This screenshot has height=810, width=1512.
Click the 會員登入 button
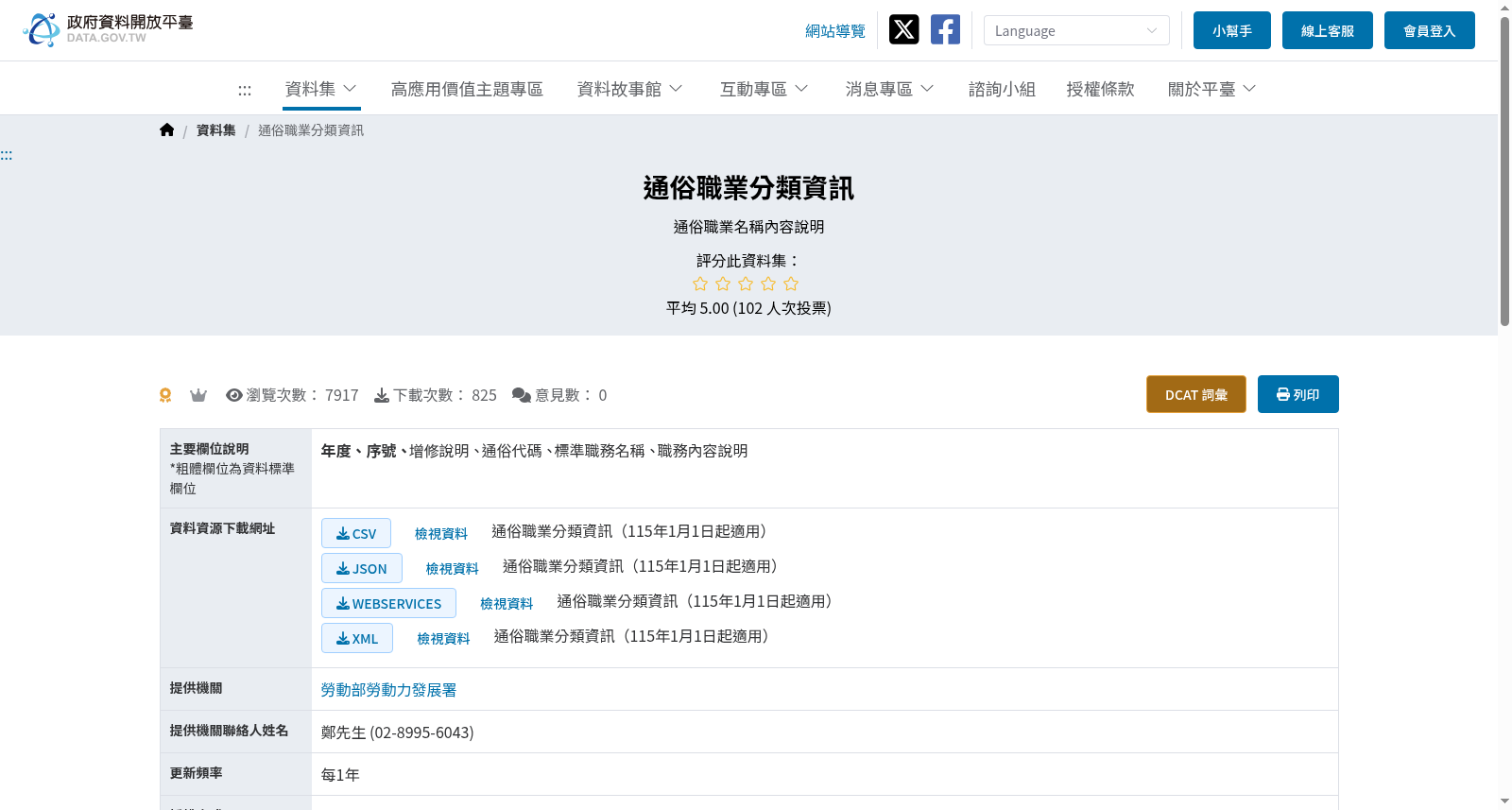click(x=1430, y=30)
